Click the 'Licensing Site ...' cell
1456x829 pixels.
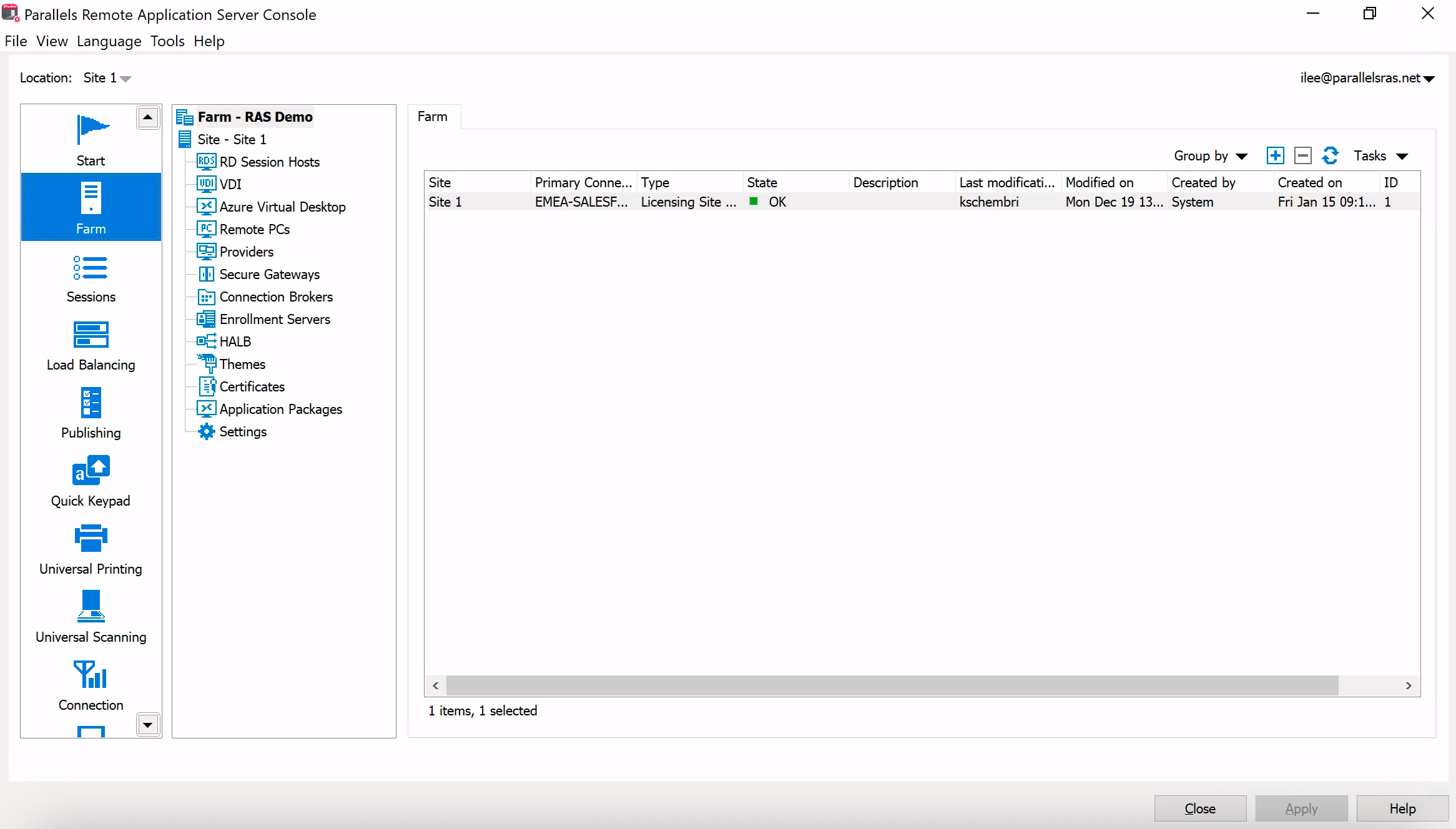pos(689,202)
